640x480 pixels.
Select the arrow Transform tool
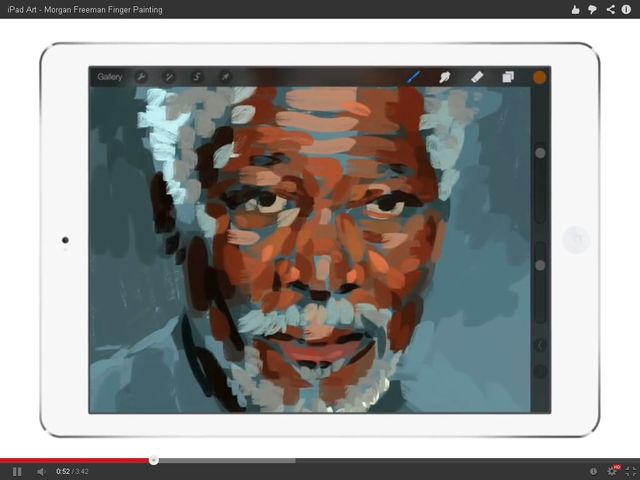pos(225,77)
